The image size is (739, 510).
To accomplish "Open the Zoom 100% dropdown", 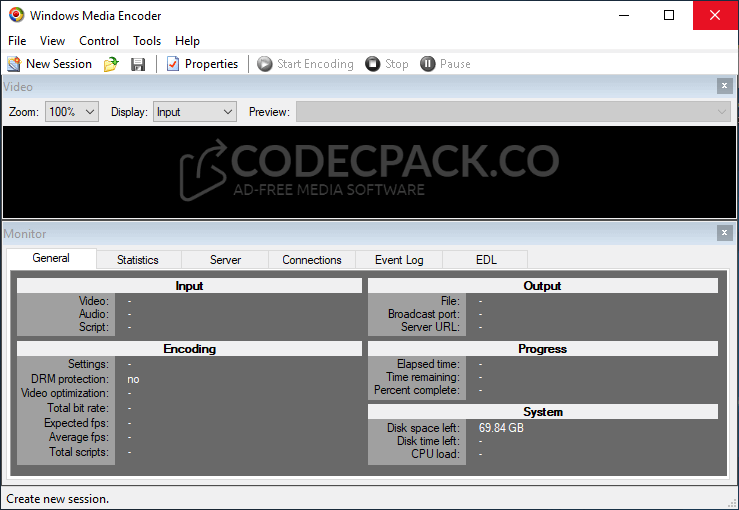I will (x=72, y=112).
